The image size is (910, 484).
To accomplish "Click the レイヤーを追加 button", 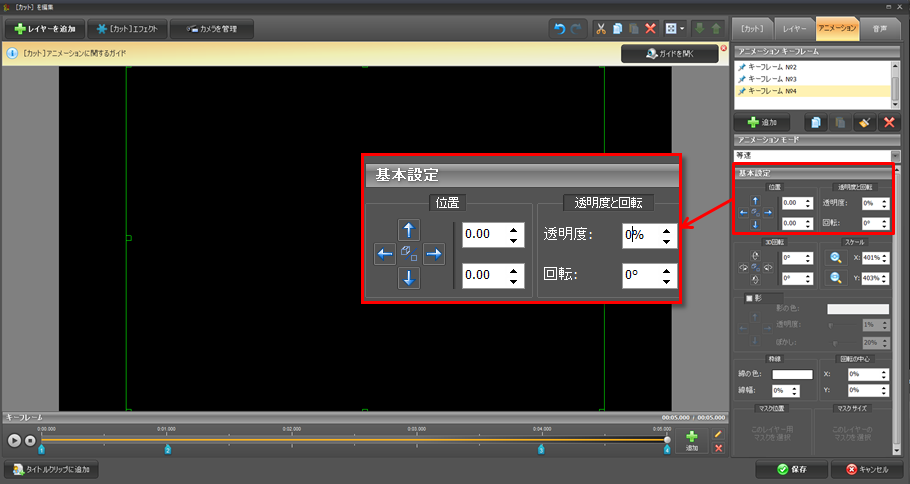I will (43, 29).
